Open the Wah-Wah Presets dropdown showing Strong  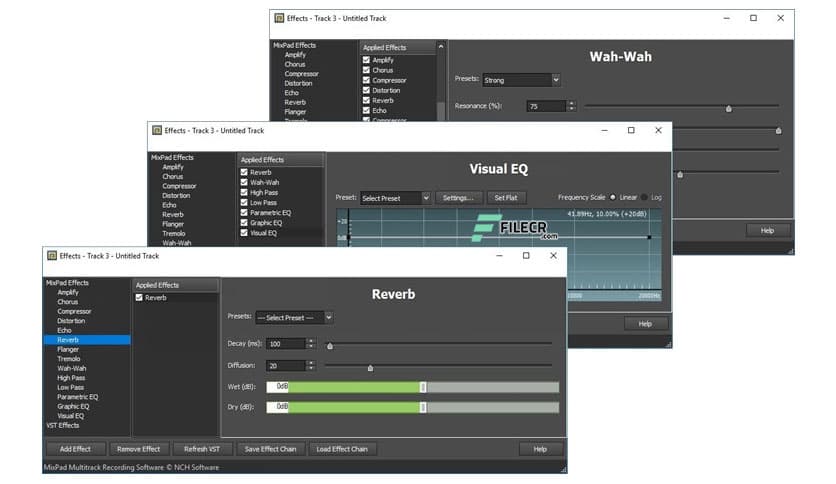[x=520, y=79]
